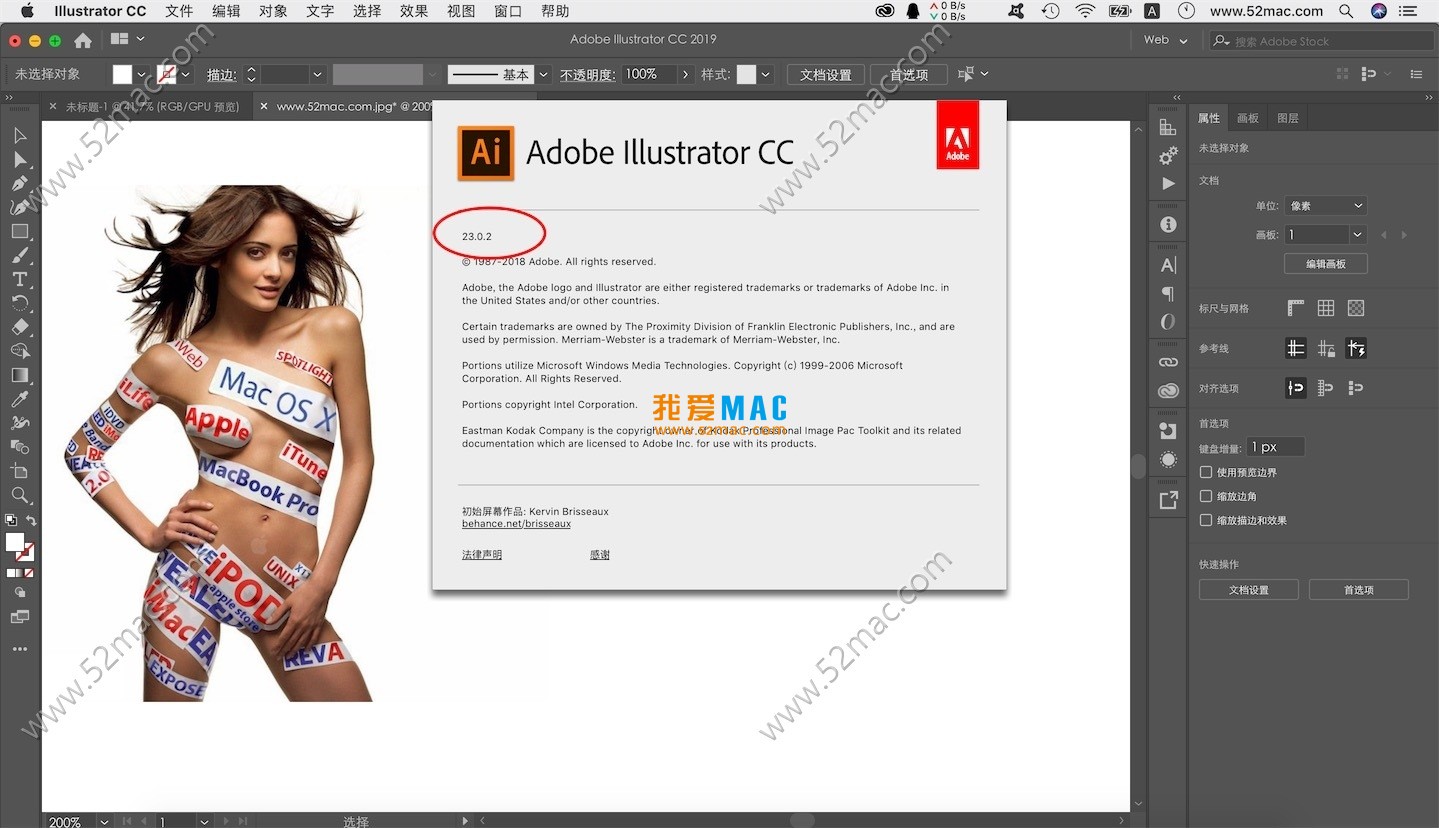Screen dimensions: 1439x828
Task: Open the 文件 menu
Action: click(x=179, y=11)
